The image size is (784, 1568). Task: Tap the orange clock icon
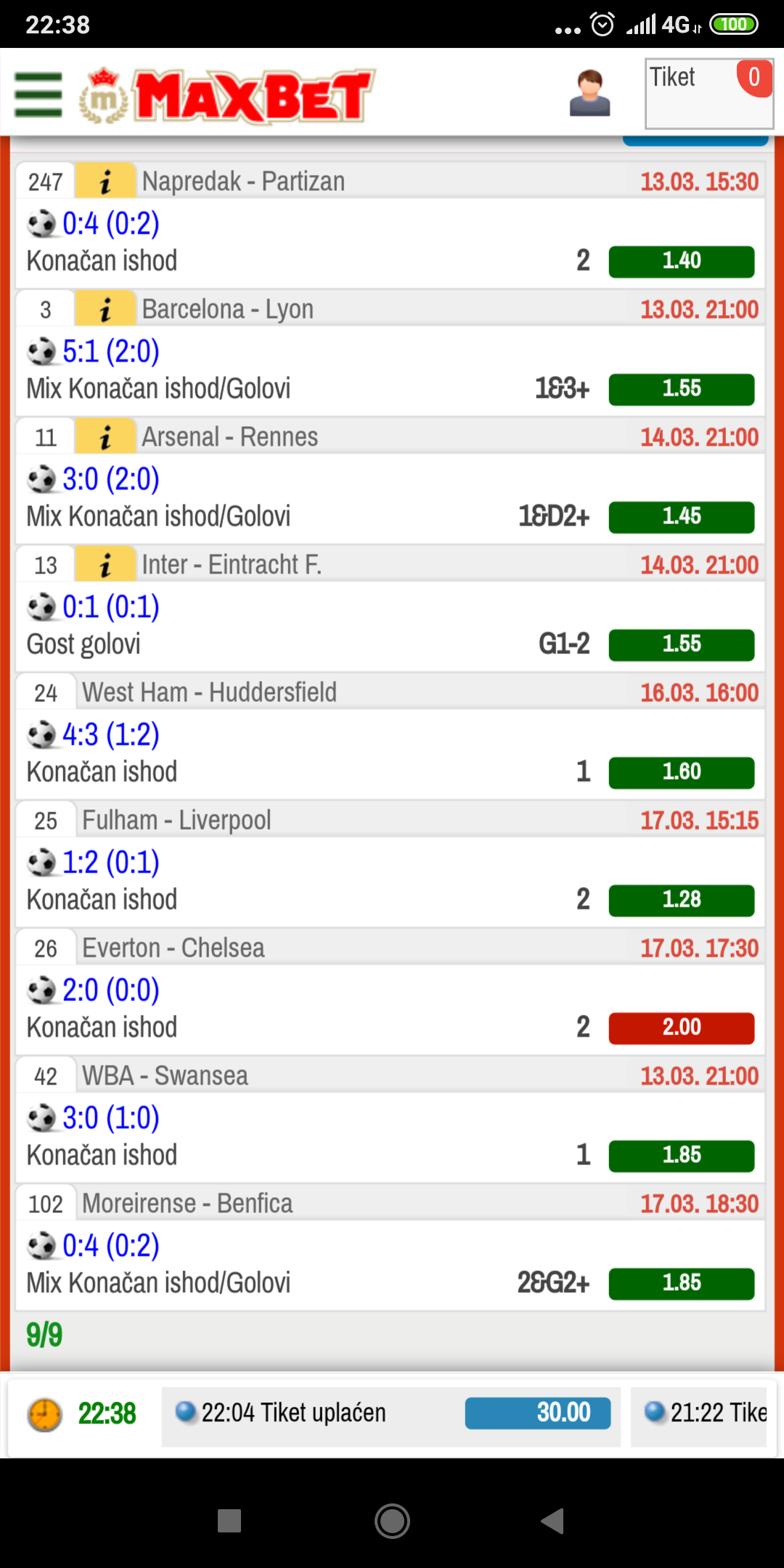click(44, 1415)
